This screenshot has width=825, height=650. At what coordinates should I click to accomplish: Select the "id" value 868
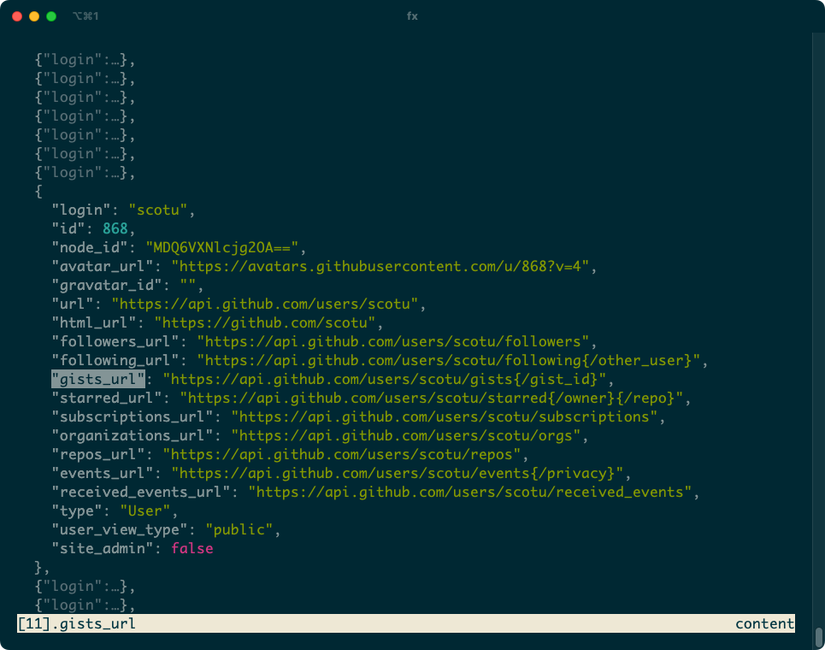pos(116,228)
